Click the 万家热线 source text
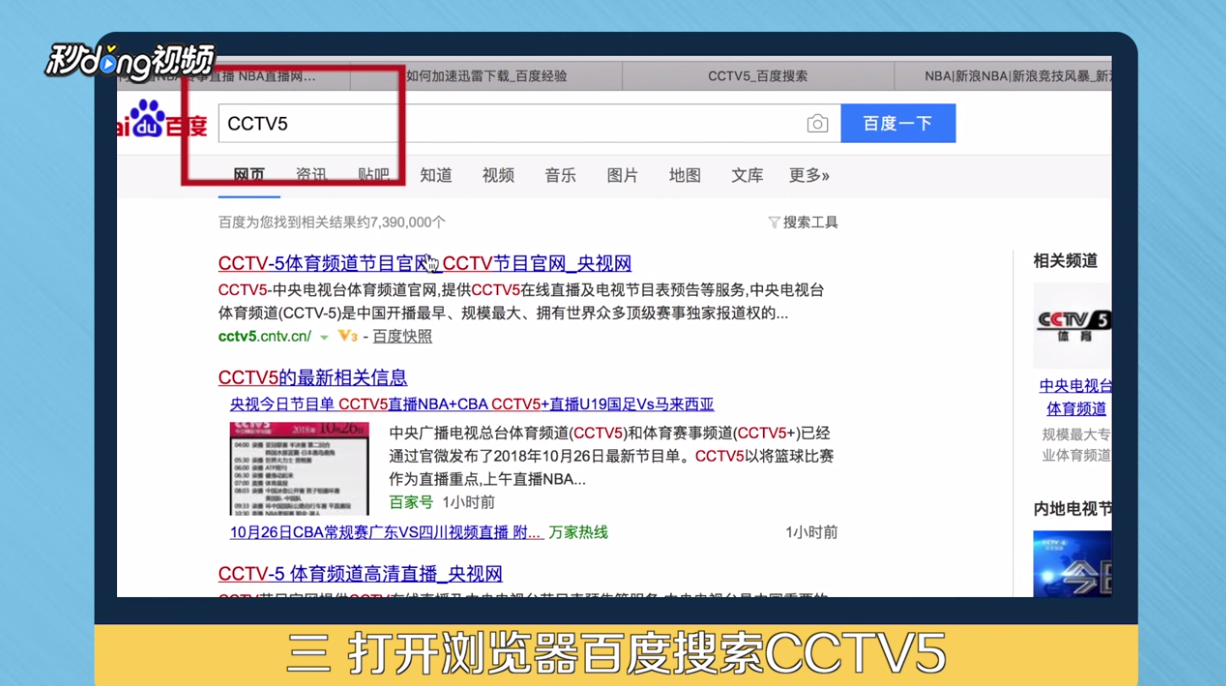This screenshot has height=686, width=1226. tap(578, 533)
